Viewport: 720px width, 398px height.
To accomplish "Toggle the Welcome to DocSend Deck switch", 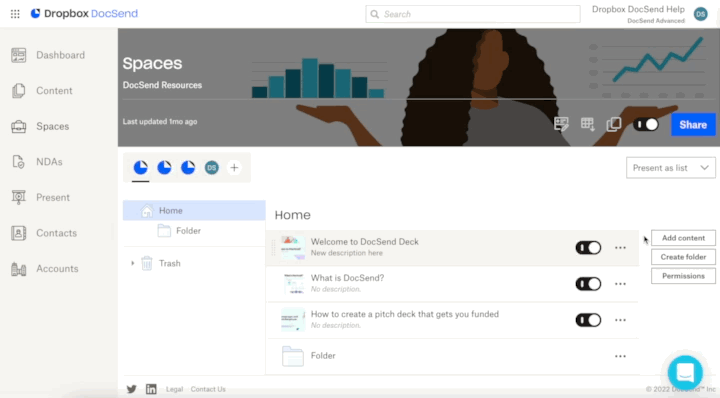I will (588, 247).
